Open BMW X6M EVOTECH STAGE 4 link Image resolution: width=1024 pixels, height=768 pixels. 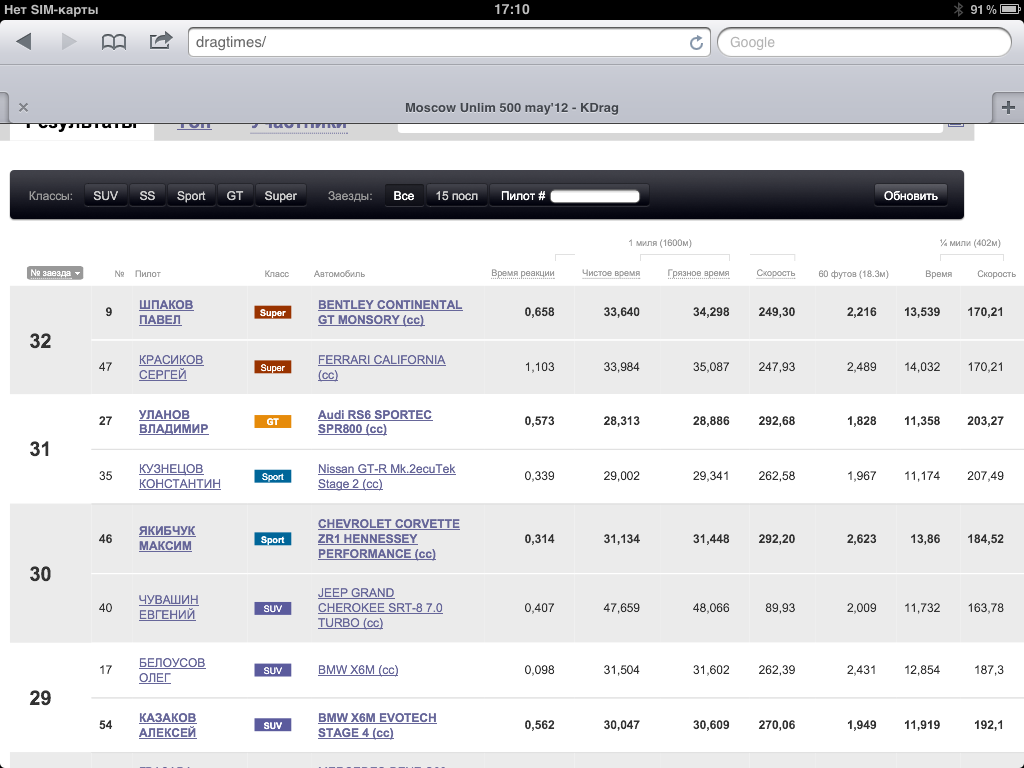[377, 725]
